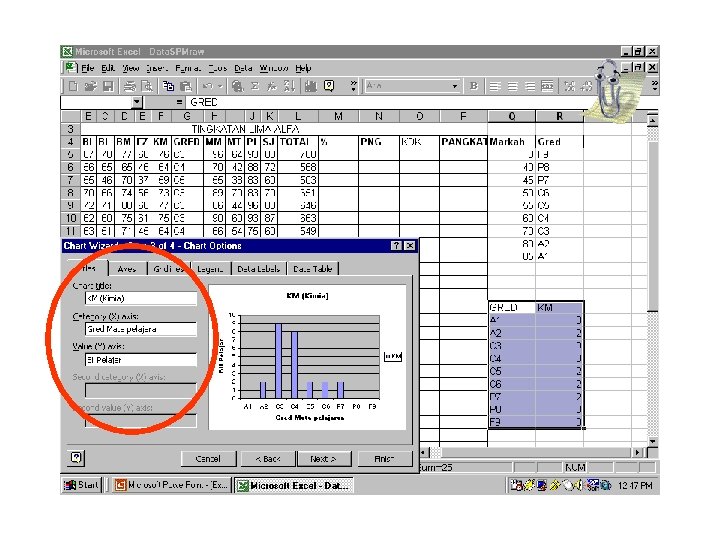Click the Copy toolbar icon

pos(169,86)
